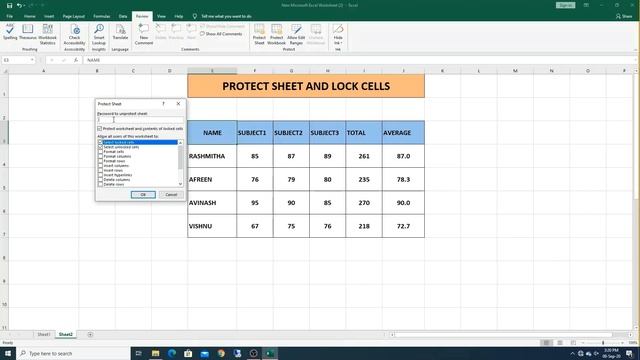Viewport: 640px width, 360px height.
Task: Switch to the Data ribbon tab
Action: [123, 16]
